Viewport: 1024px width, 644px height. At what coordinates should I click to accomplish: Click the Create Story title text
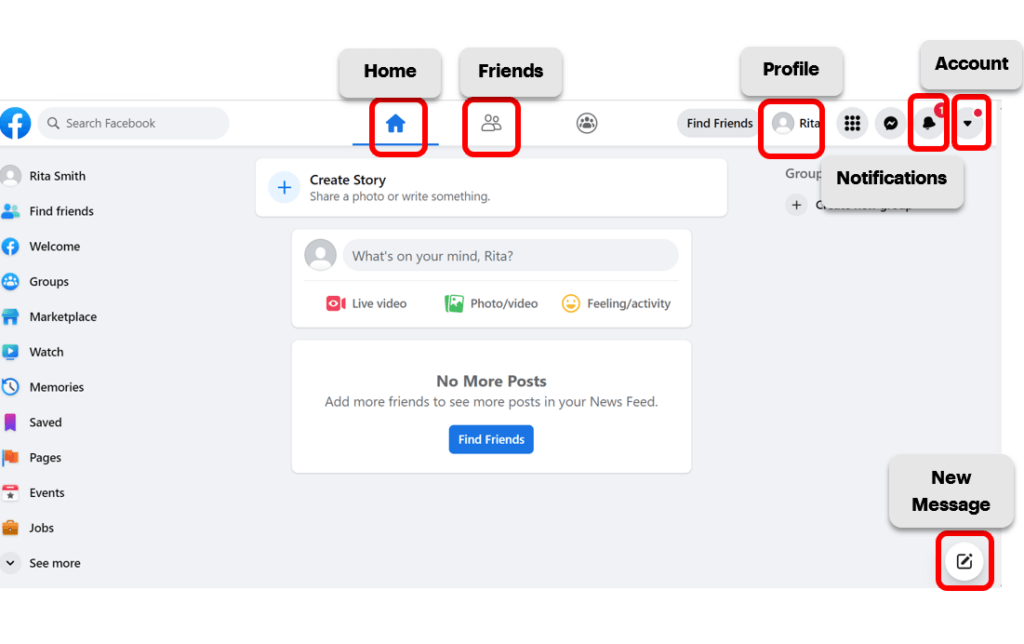(347, 180)
